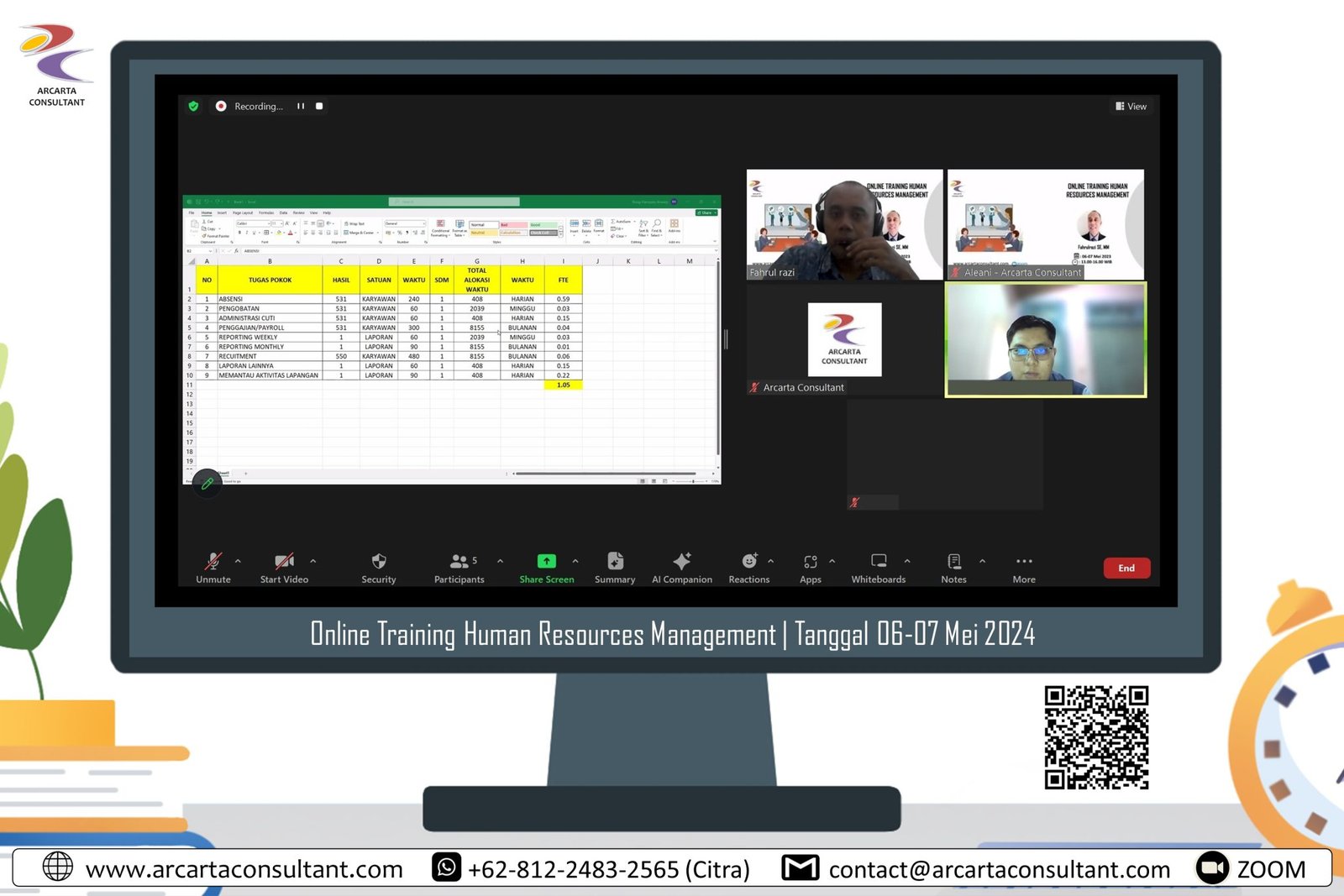The width and height of the screenshot is (1344, 896).
Task: Toggle Bold in Excel font group
Action: pyautogui.click(x=239, y=233)
